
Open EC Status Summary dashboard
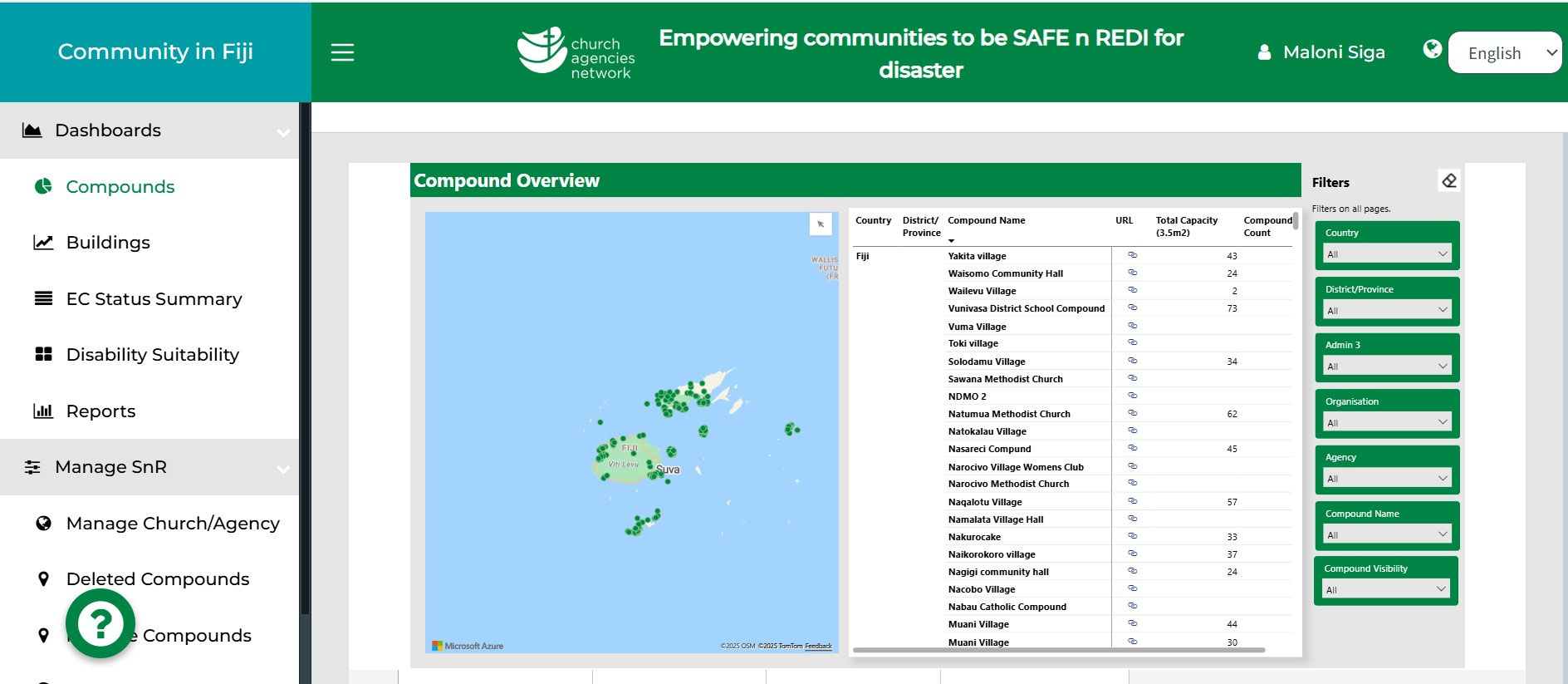pyautogui.click(x=154, y=298)
